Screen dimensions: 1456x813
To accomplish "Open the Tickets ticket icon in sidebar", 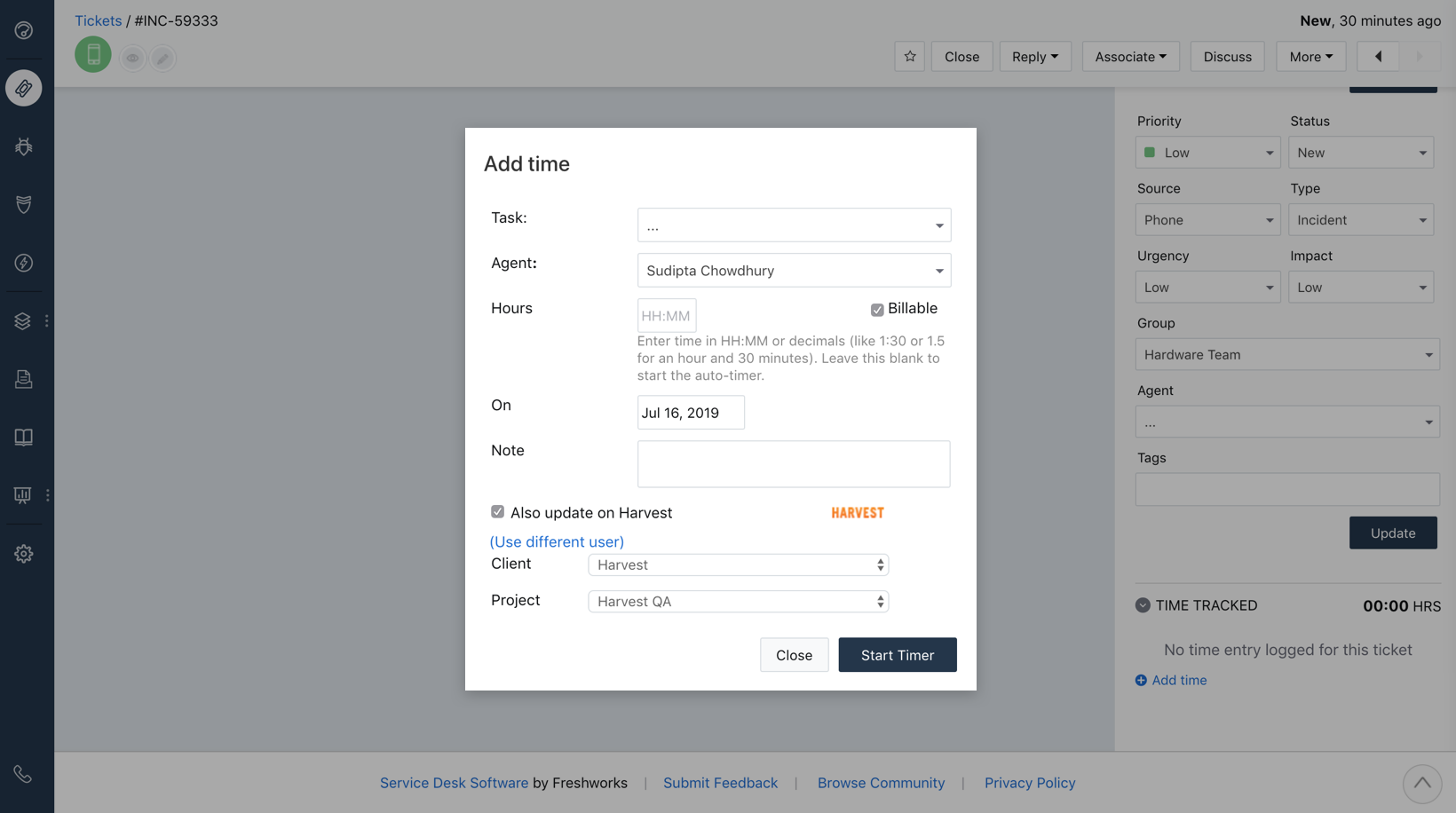I will coord(23,88).
